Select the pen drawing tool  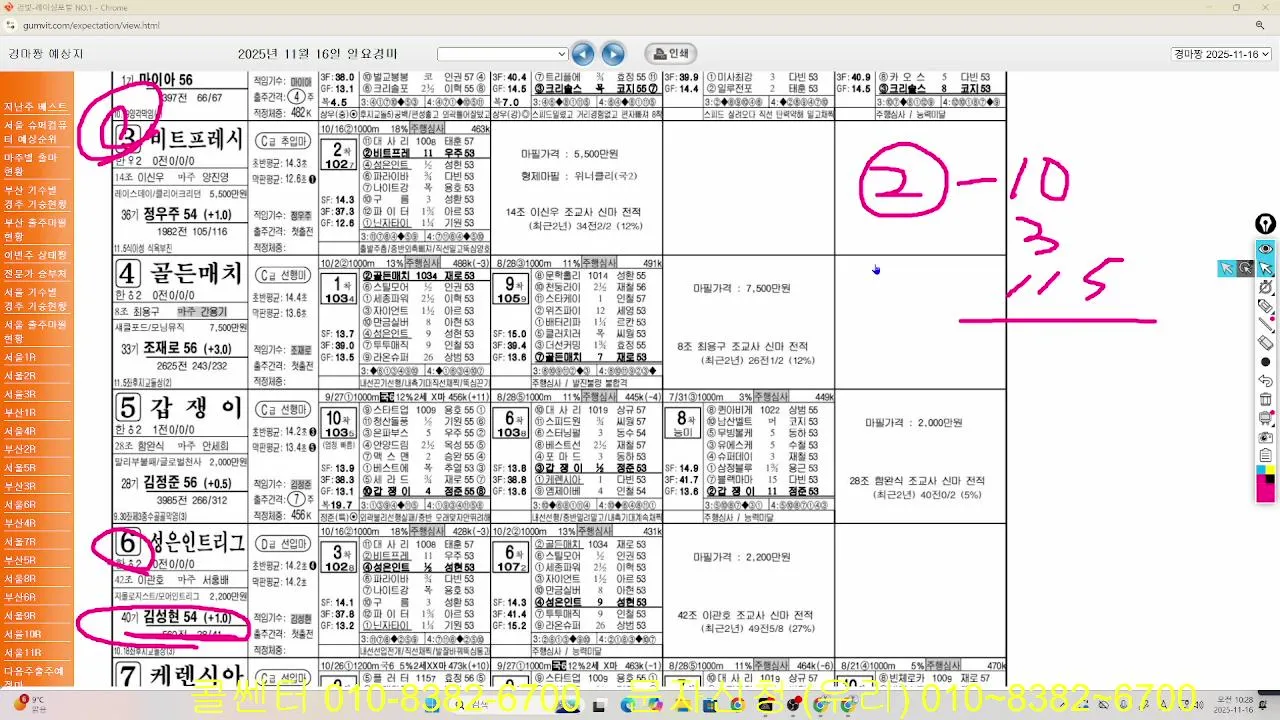point(1266,287)
